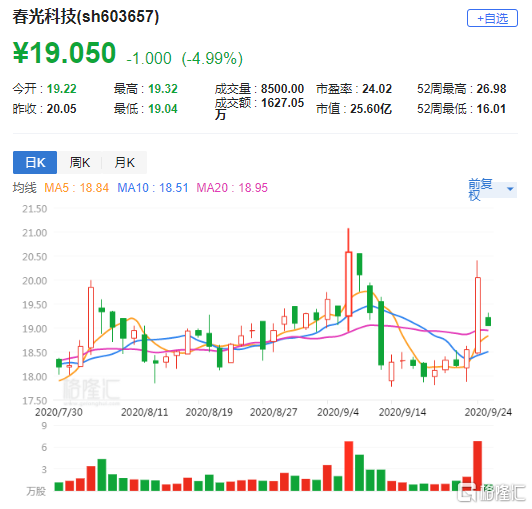Click the MA5 : 18.84 indicator label

pyautogui.click(x=77, y=188)
